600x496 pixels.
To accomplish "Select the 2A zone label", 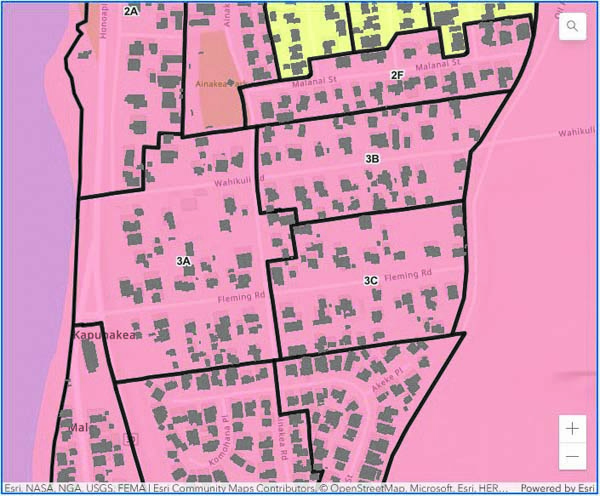I will (x=130, y=11).
